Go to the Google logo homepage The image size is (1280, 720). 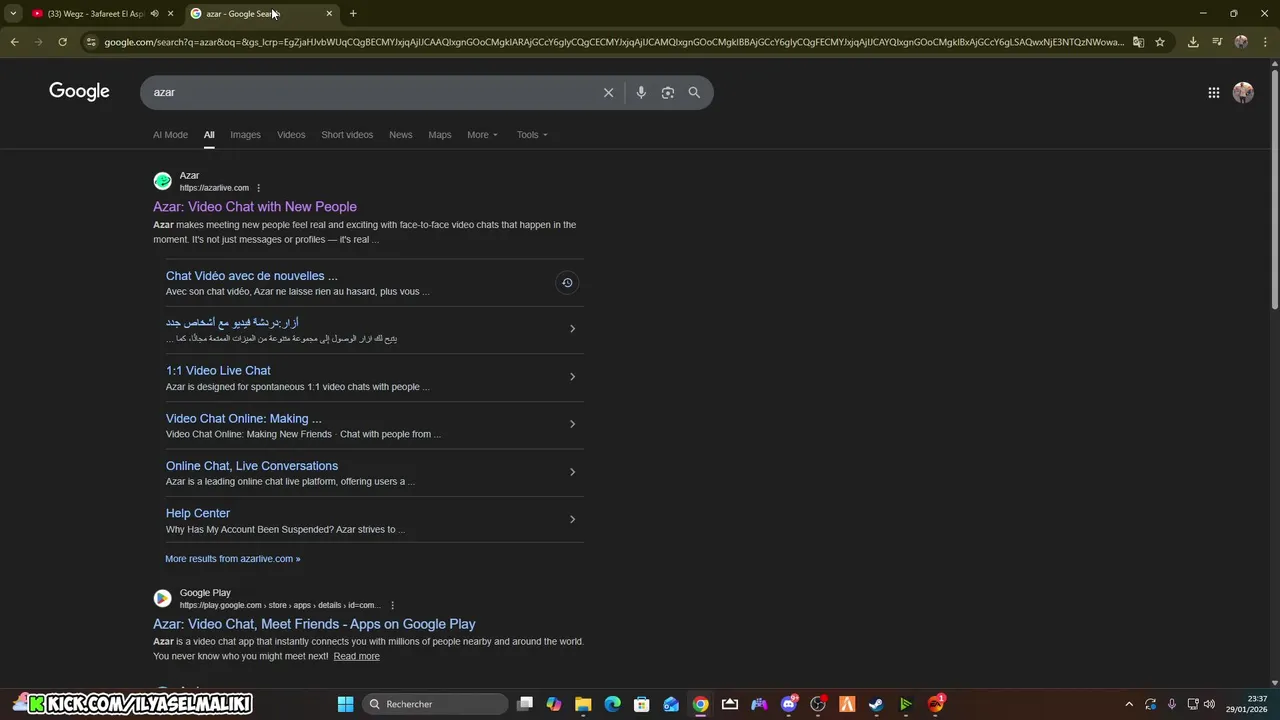79,91
